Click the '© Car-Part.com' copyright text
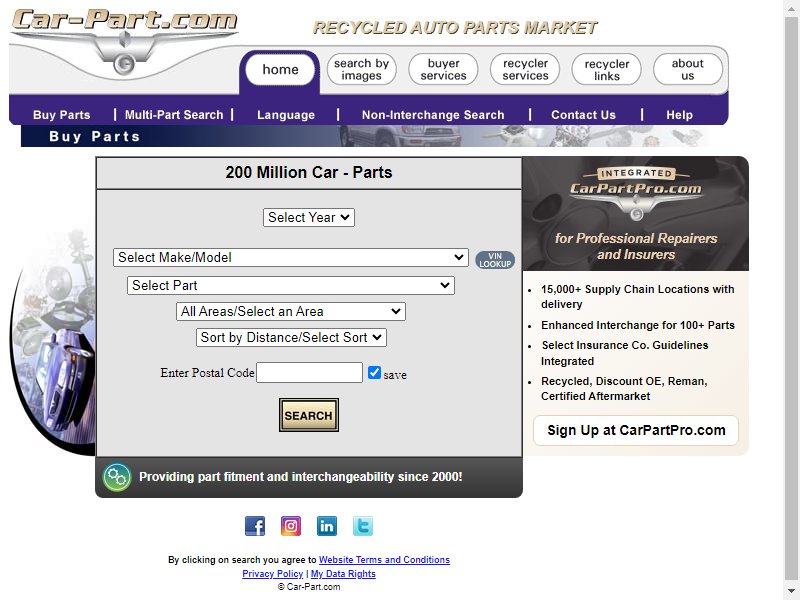The width and height of the screenshot is (800, 600). tap(309, 587)
